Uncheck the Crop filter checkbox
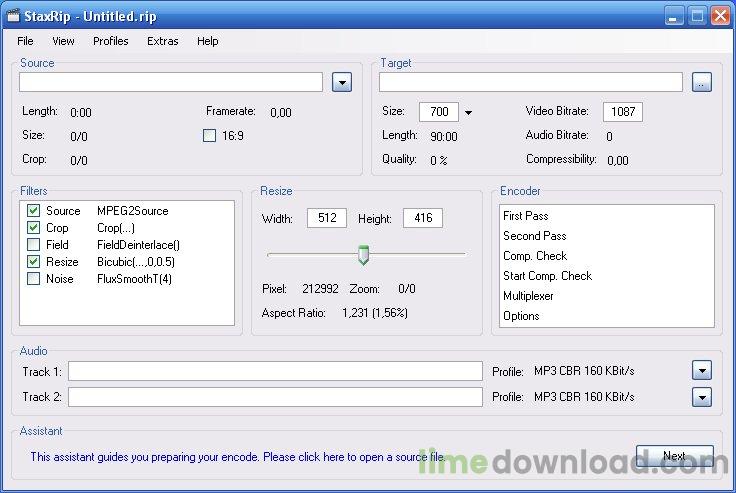This screenshot has width=736, height=493. pos(34,228)
